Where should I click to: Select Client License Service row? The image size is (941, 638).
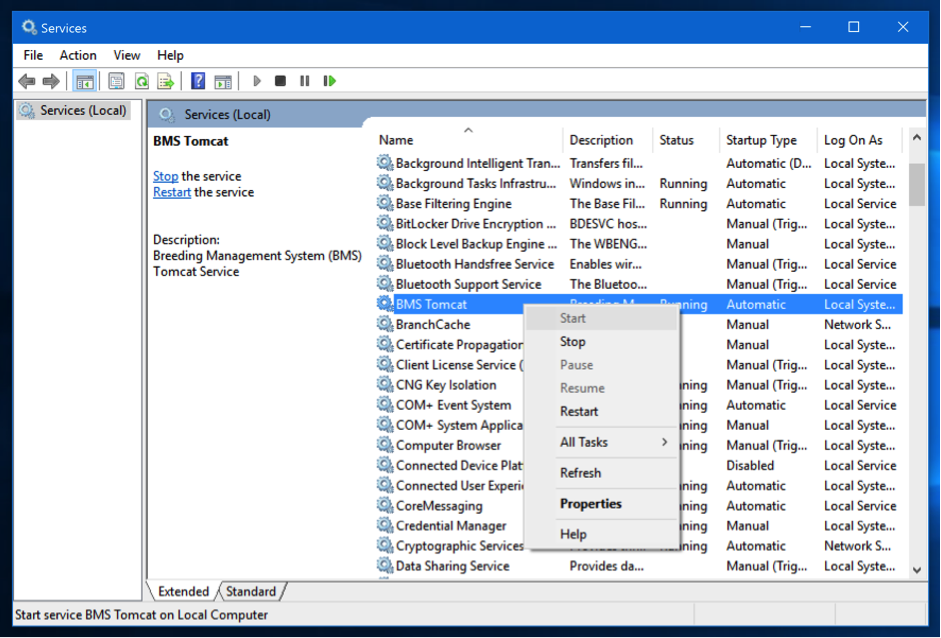(459, 365)
